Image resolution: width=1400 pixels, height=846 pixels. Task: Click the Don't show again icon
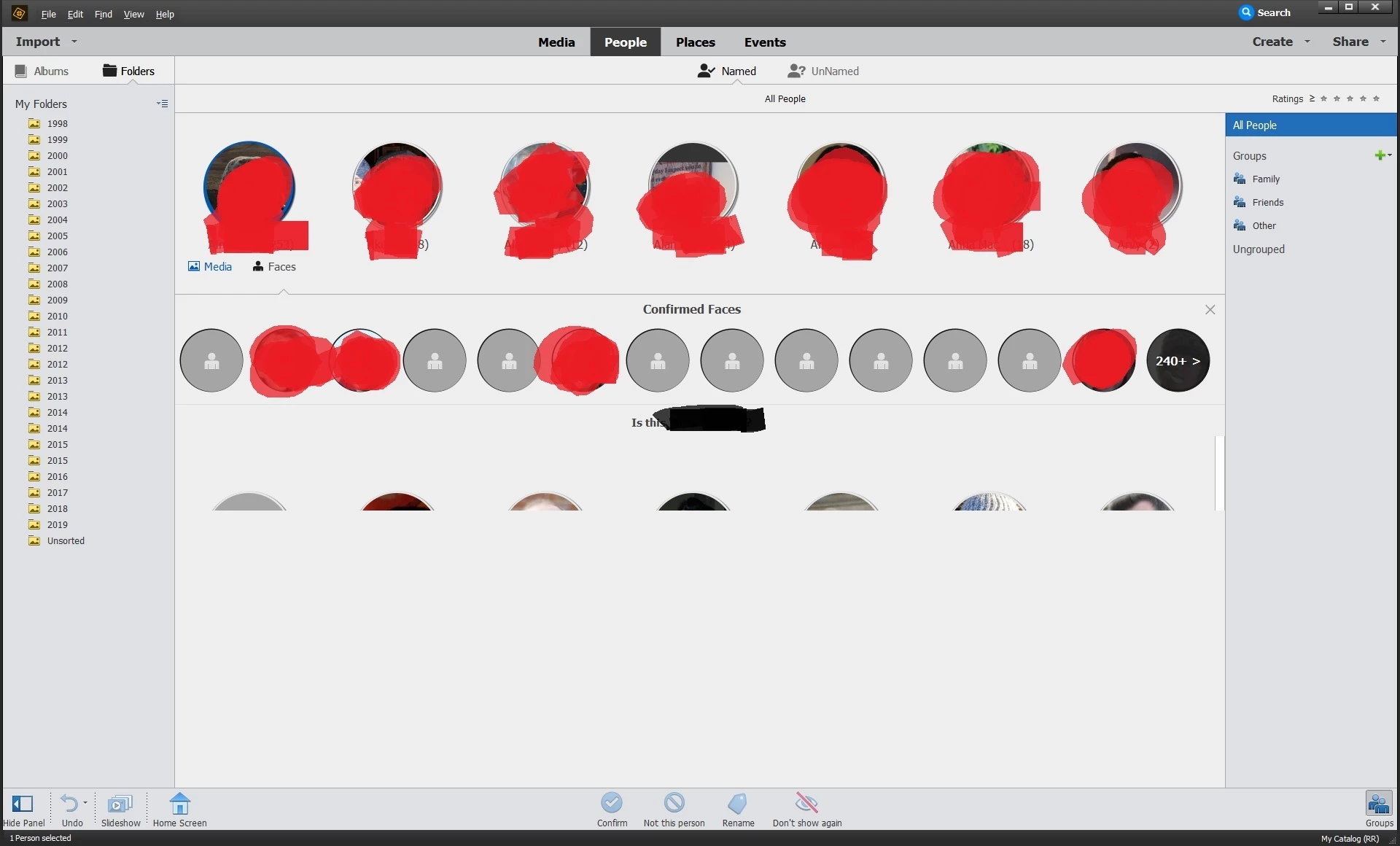(x=806, y=803)
